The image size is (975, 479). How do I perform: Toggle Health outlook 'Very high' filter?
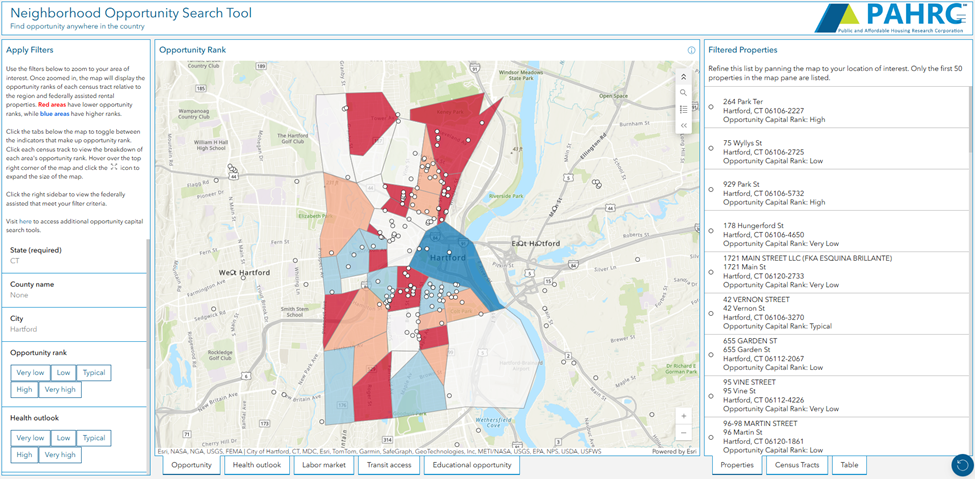60,455
